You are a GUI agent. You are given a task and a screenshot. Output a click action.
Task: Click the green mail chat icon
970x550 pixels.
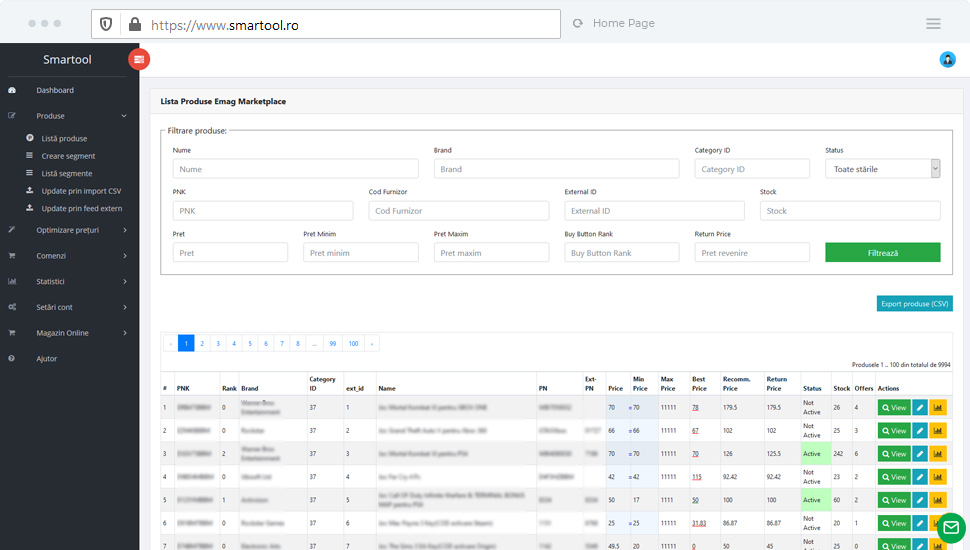coord(951,527)
